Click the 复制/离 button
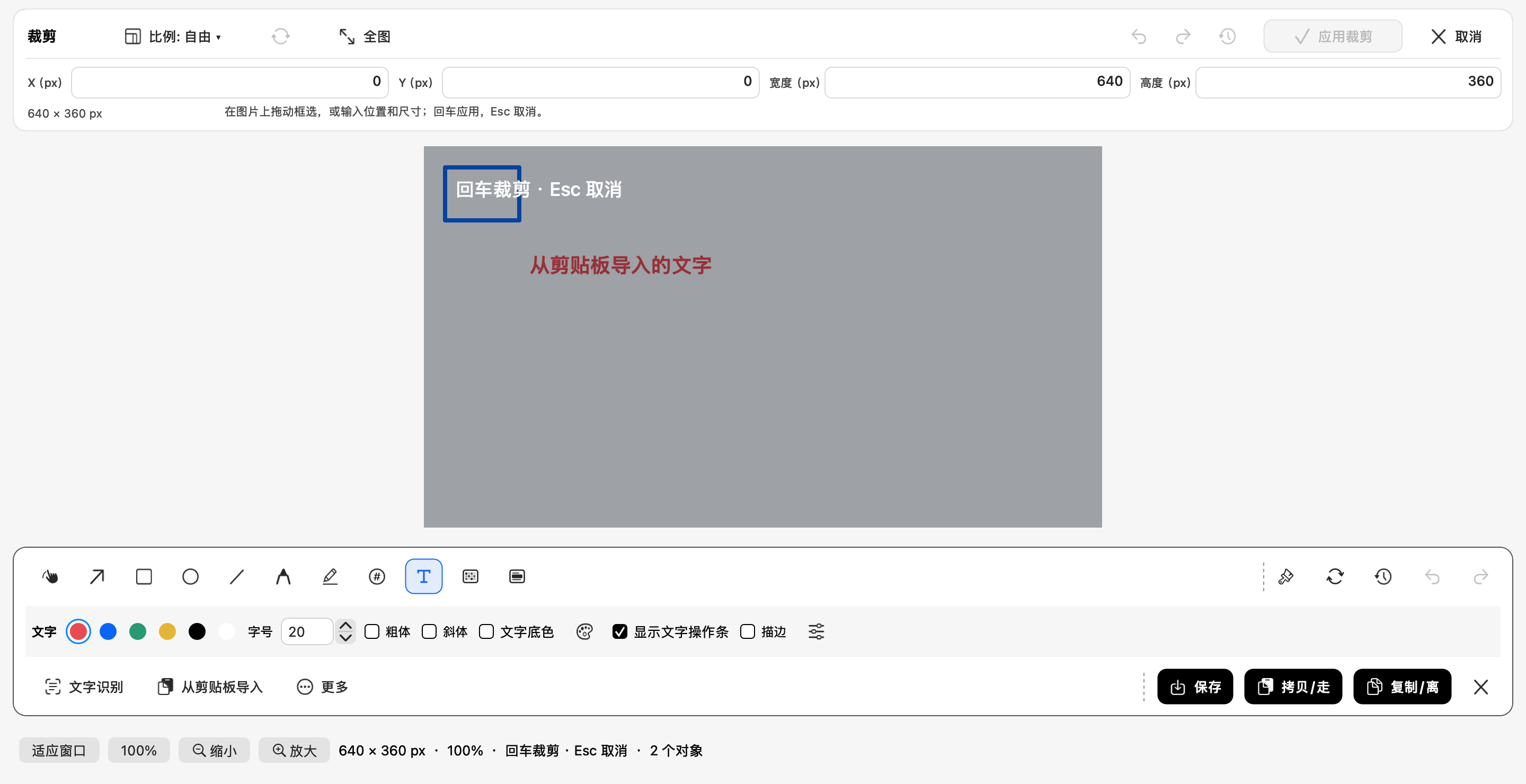The height and width of the screenshot is (784, 1526). [x=1402, y=687]
